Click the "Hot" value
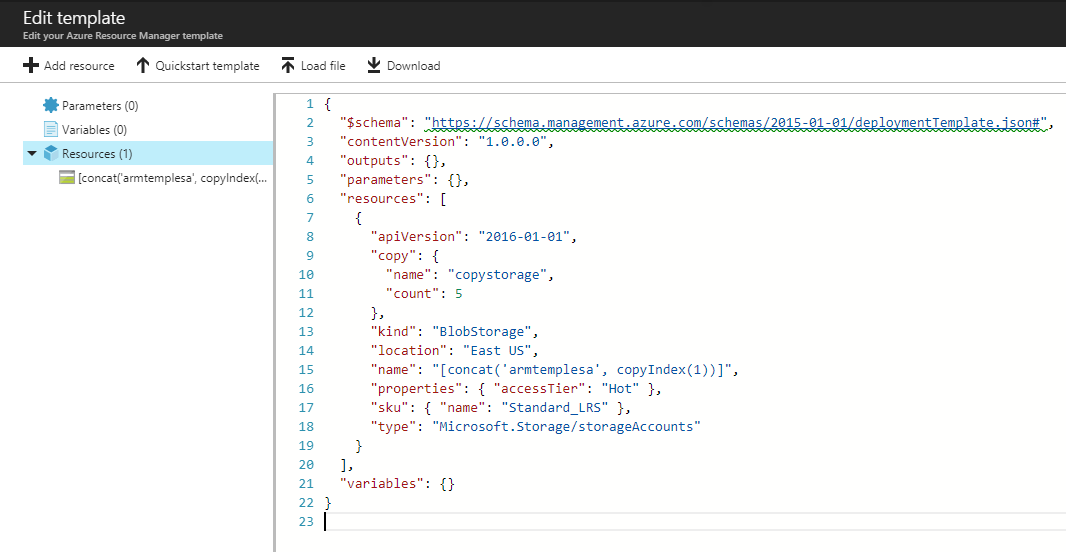Screen dimensions: 1066x552 pyautogui.click(x=620, y=389)
